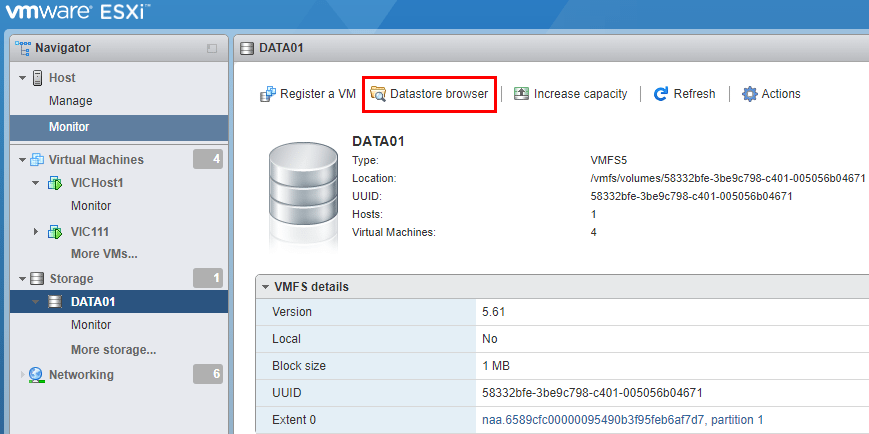This screenshot has width=869, height=434.
Task: Click the VIC111 VM icon
Action: click(55, 231)
